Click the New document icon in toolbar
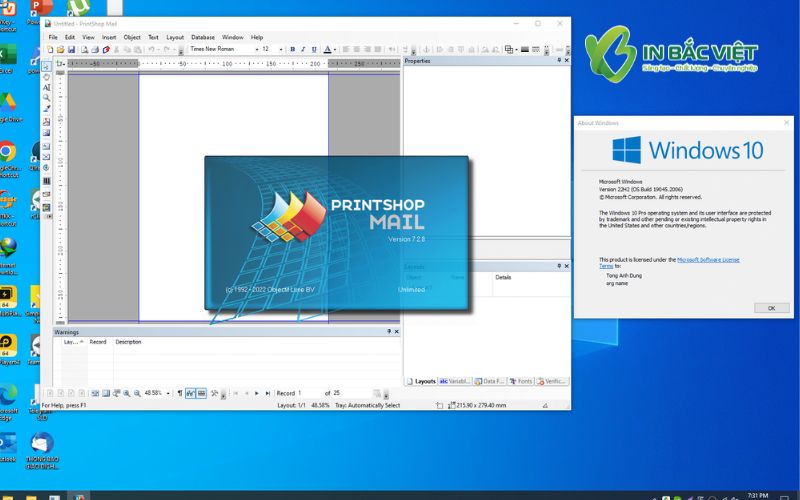 50,49
